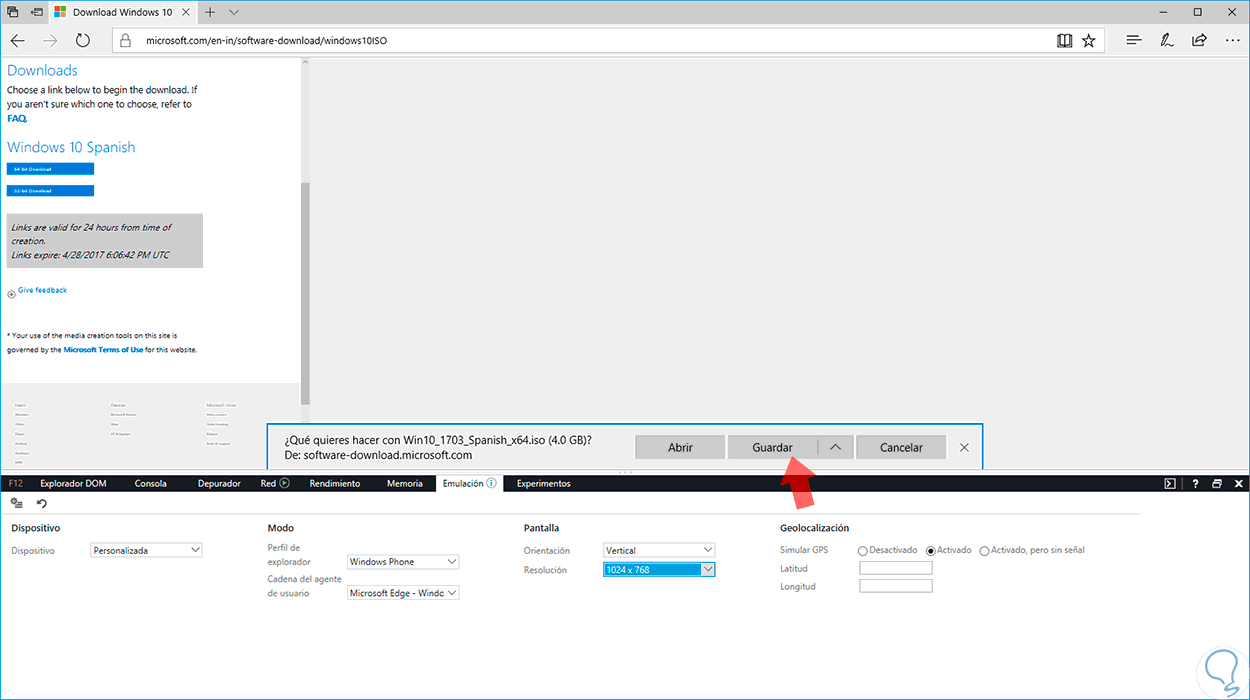Set the open tabs aside
This screenshot has width=1250, height=700.
click(36, 12)
